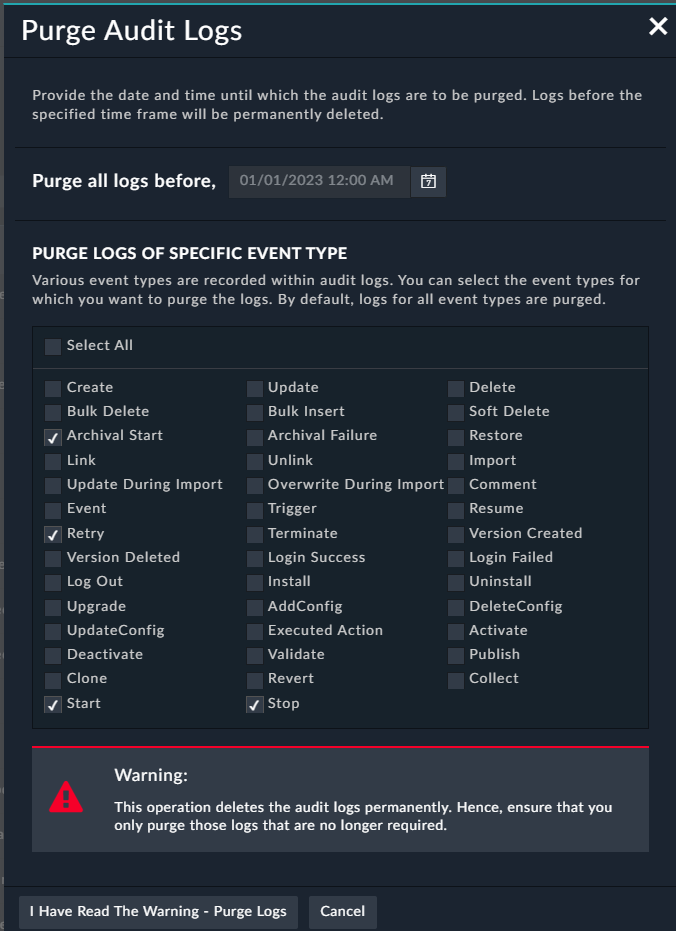
Task: Tick the Bulk Delete checkbox
Action: [52, 412]
